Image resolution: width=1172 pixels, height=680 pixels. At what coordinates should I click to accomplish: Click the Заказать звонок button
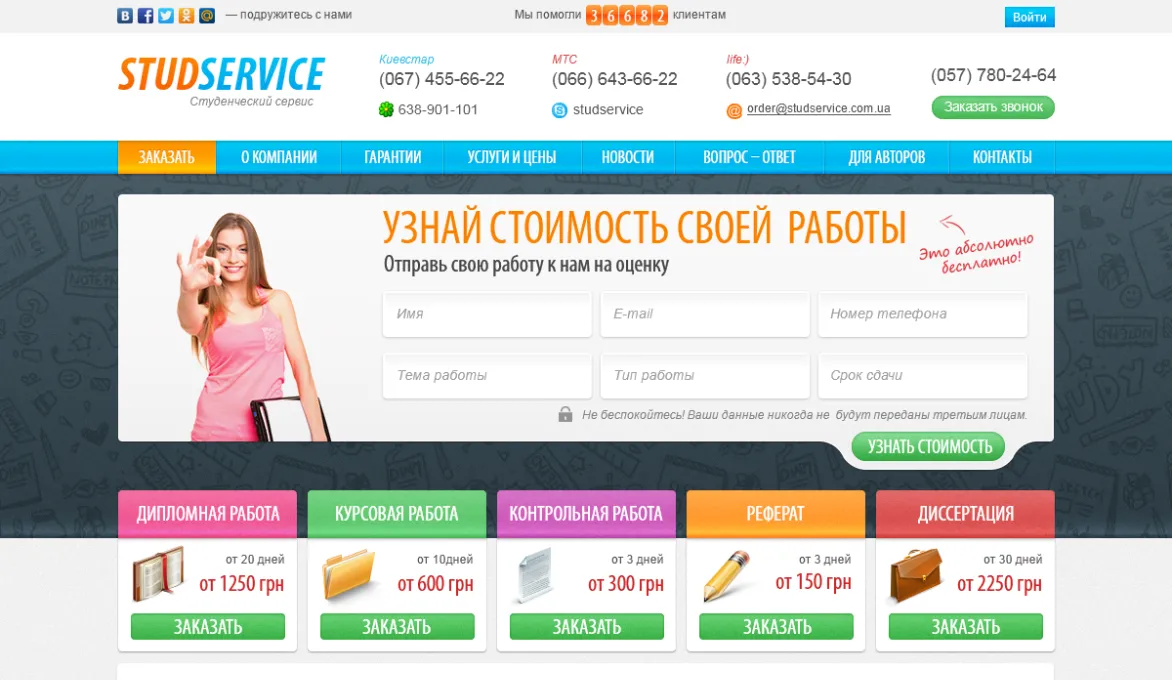993,107
